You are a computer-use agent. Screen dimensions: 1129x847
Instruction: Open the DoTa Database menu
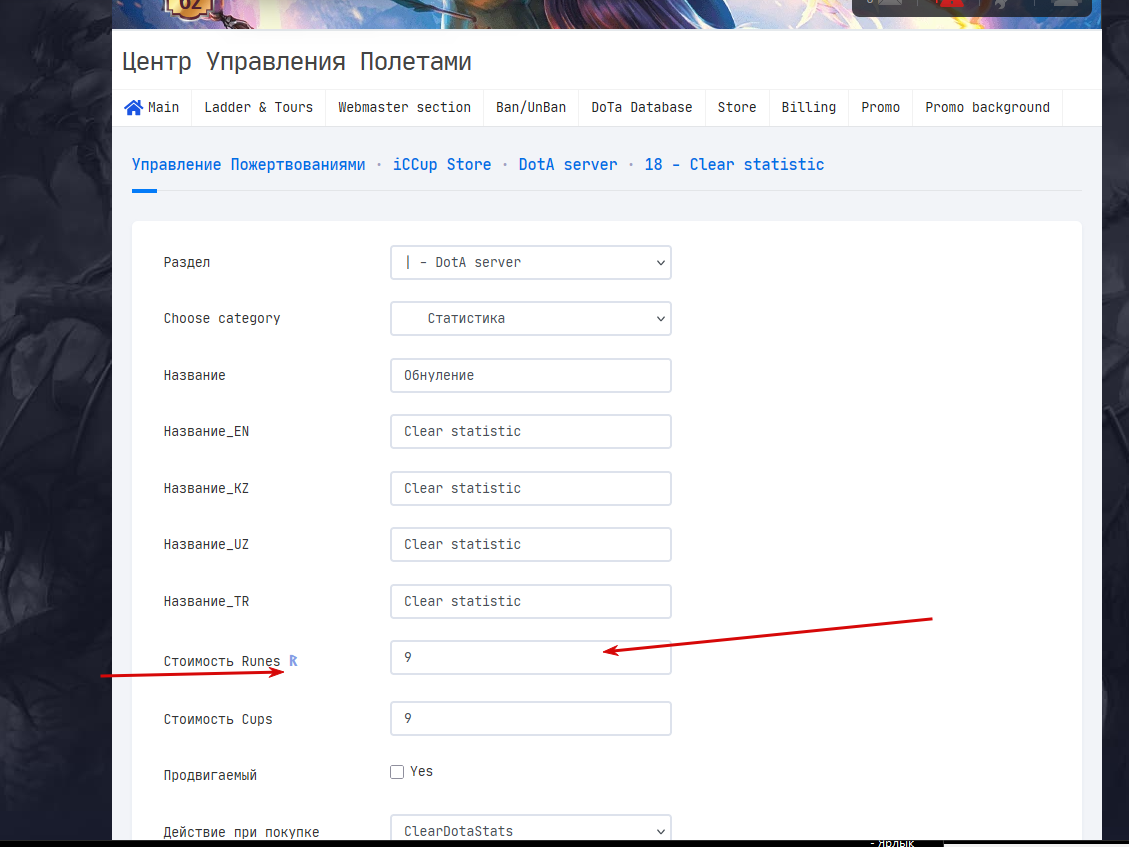click(x=642, y=107)
